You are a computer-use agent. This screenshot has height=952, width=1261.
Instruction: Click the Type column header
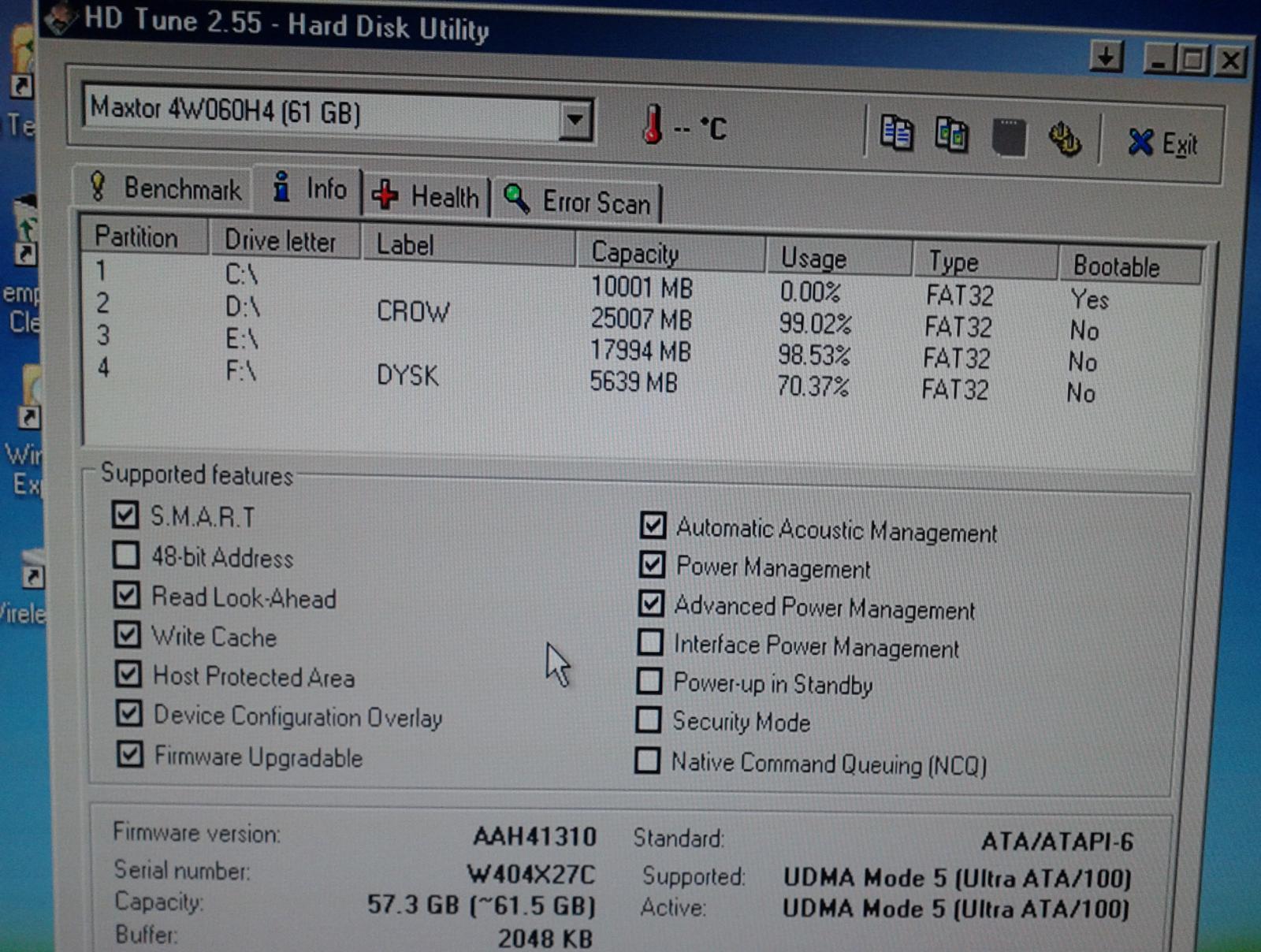[984, 262]
